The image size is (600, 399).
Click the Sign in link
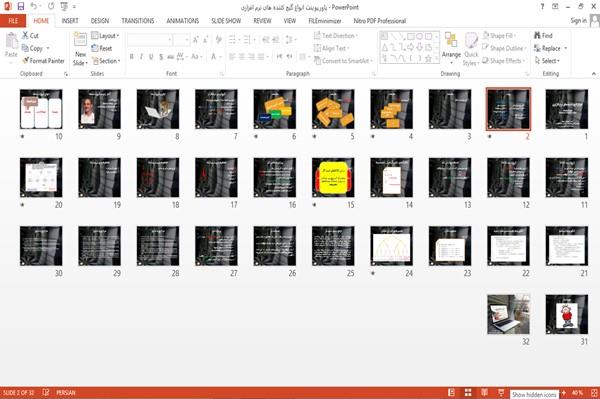coord(578,21)
